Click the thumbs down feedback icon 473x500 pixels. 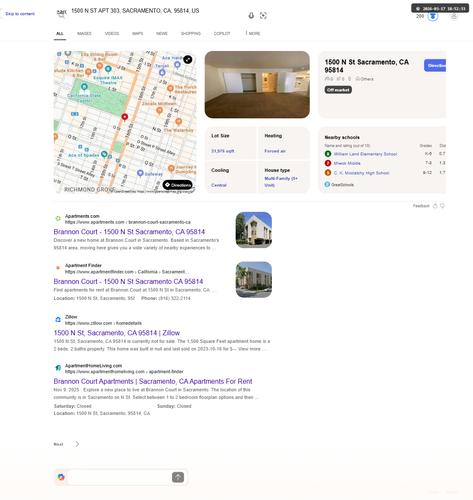pos(442,206)
